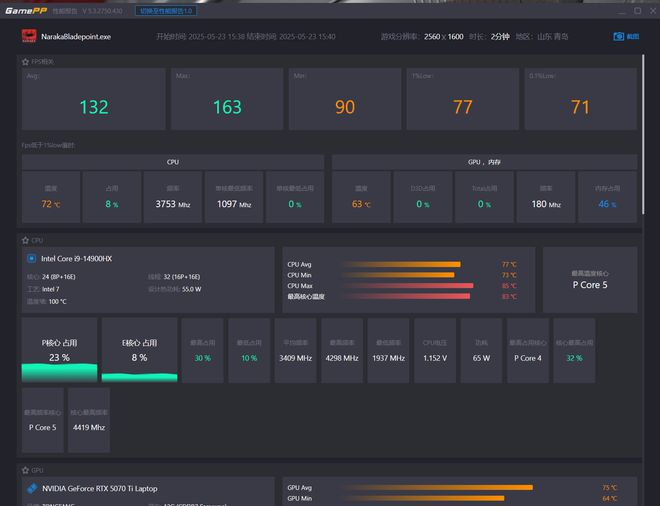
Task: Click the screenshot camera icon
Action: click(x=618, y=36)
